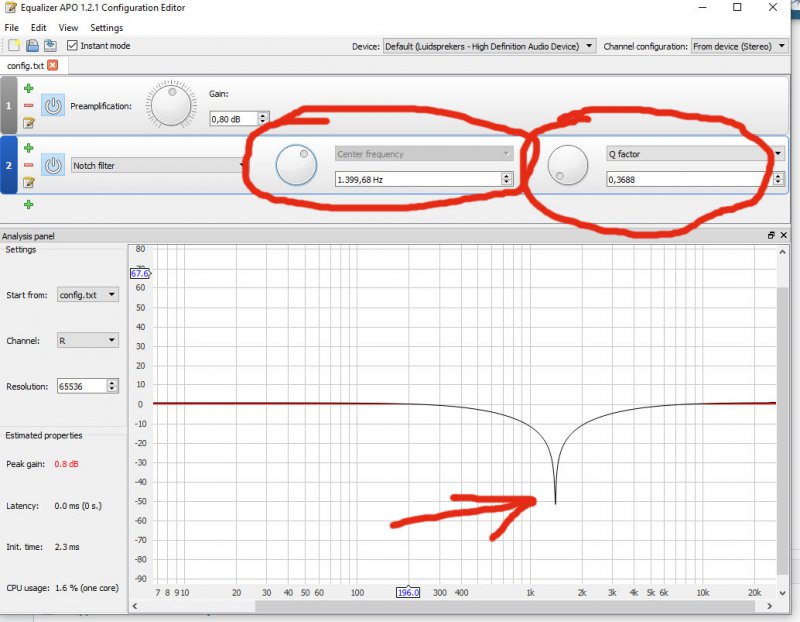Close the Configuration Editor window
The image size is (800, 622).
pyautogui.click(x=772, y=7)
